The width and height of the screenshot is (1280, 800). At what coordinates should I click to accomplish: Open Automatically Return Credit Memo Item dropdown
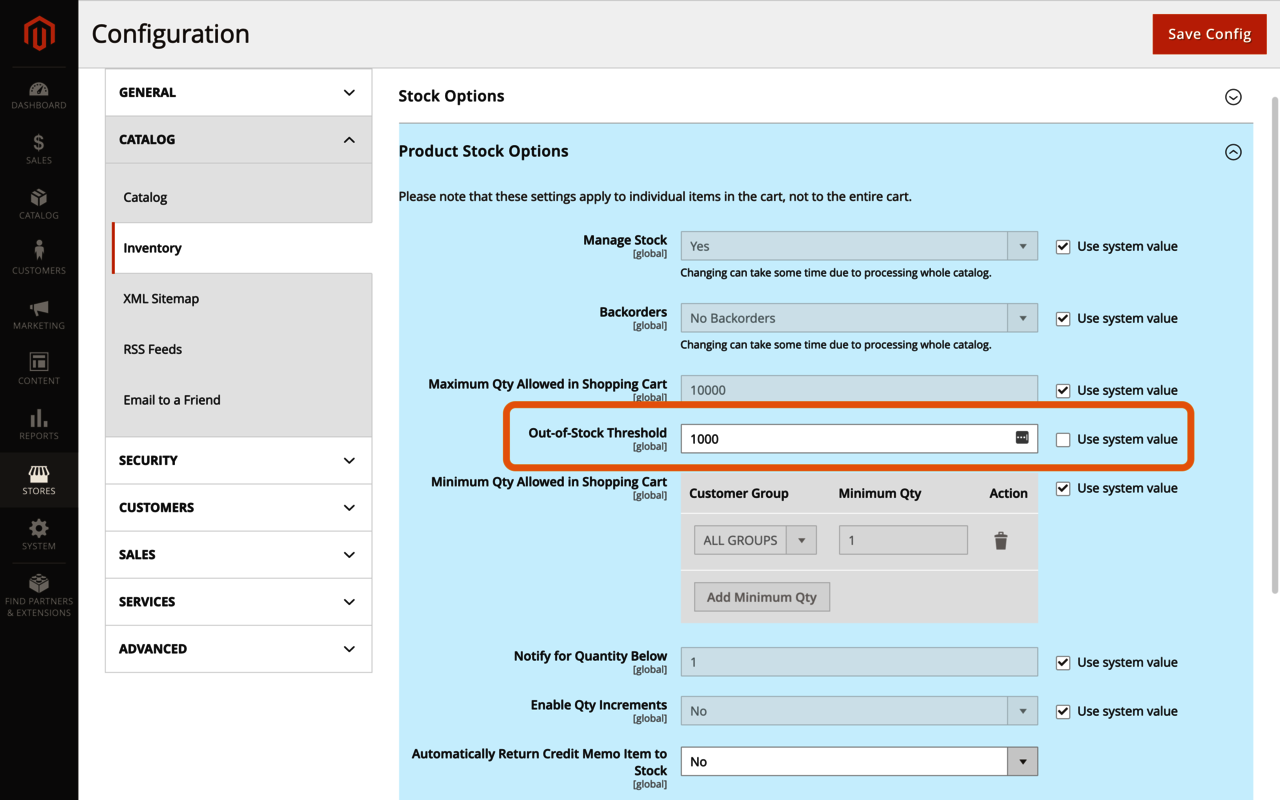coord(858,762)
